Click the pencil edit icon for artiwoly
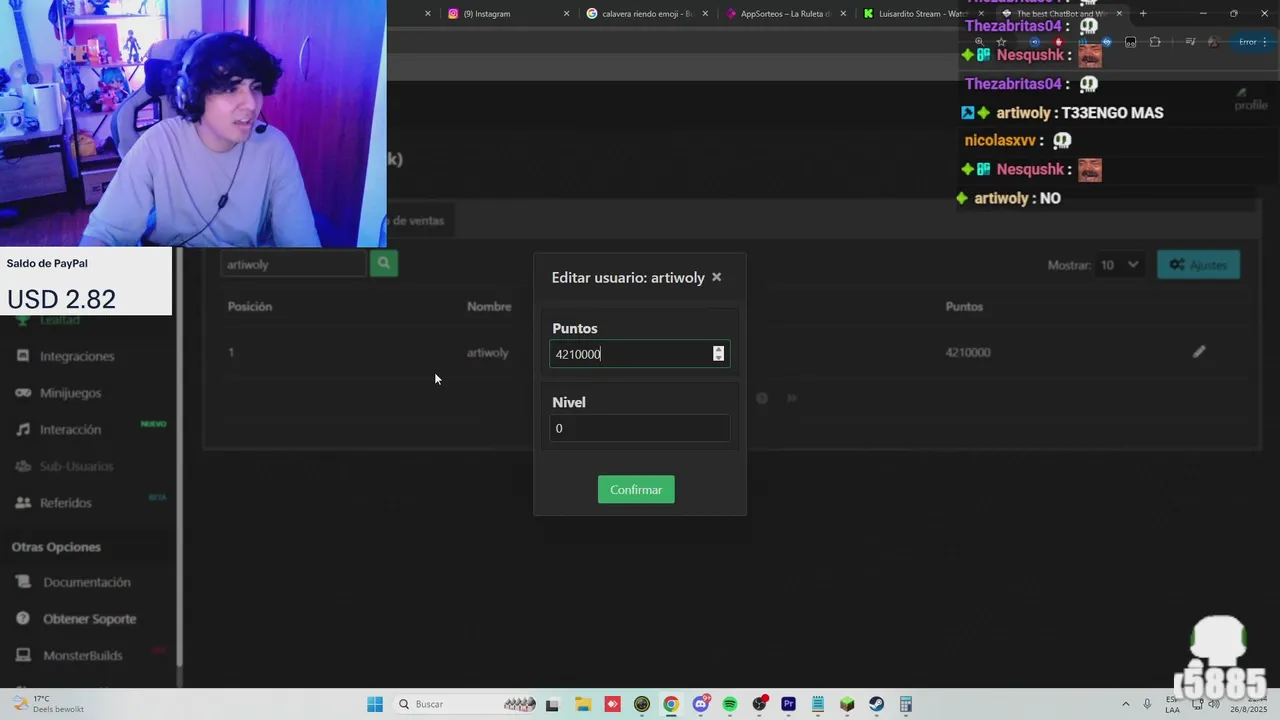The image size is (1280, 720). click(1199, 352)
